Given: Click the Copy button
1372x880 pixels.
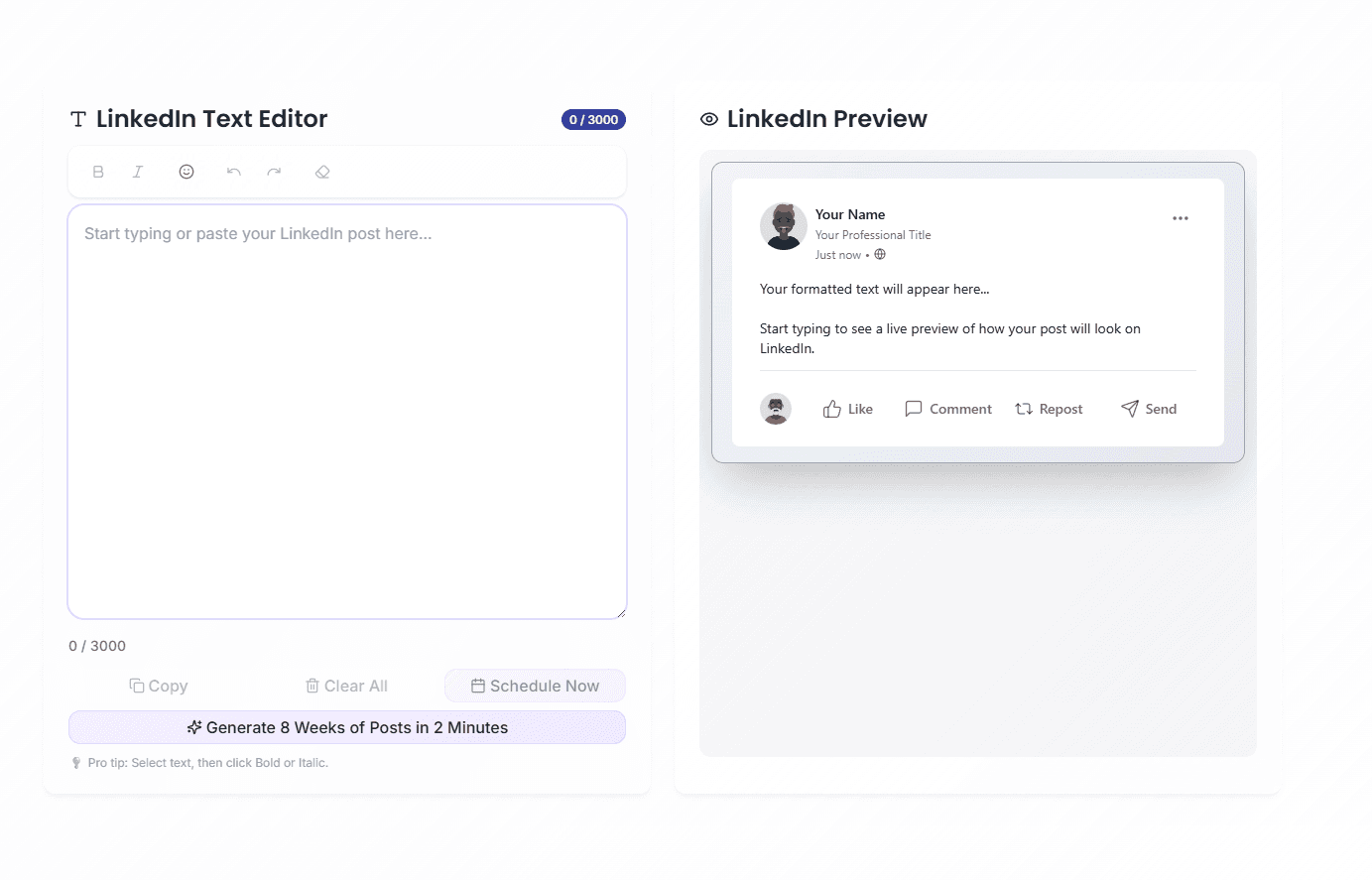Looking at the screenshot, I should (158, 686).
